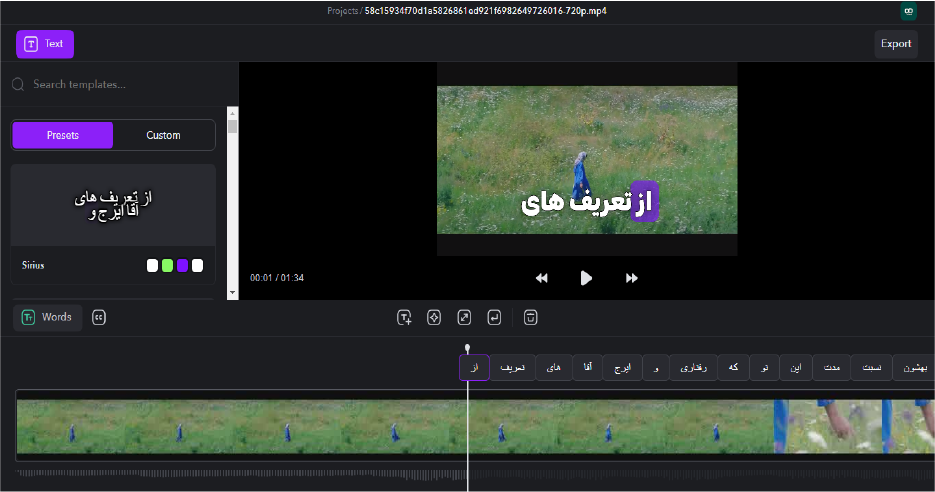Image resolution: width=935 pixels, height=492 pixels.
Task: Switch to captions (CC) mode icon
Action: [x=99, y=317]
